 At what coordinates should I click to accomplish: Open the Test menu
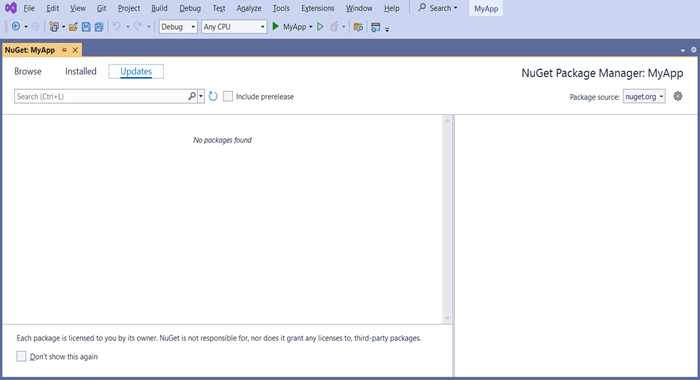(219, 8)
